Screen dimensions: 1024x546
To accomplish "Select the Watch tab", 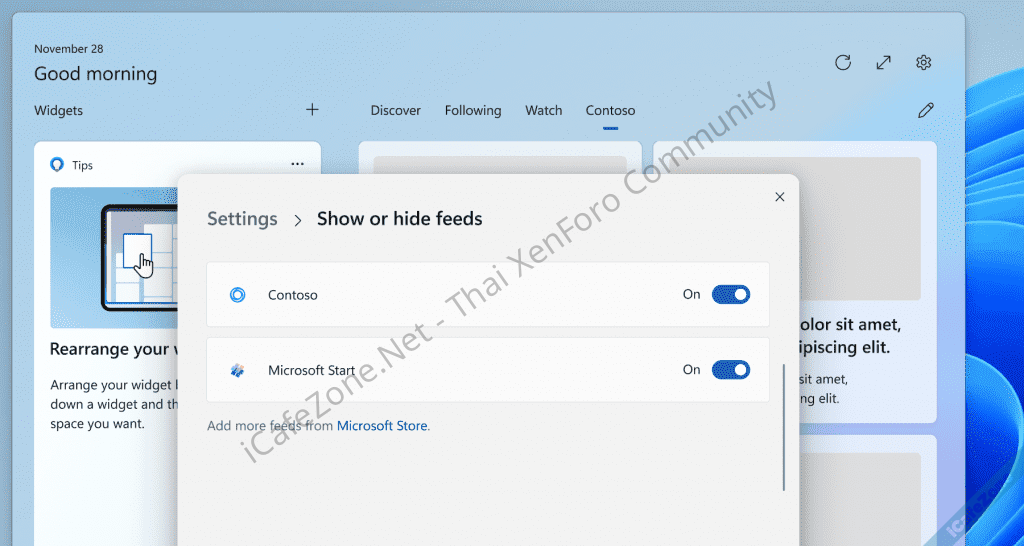I will [544, 111].
